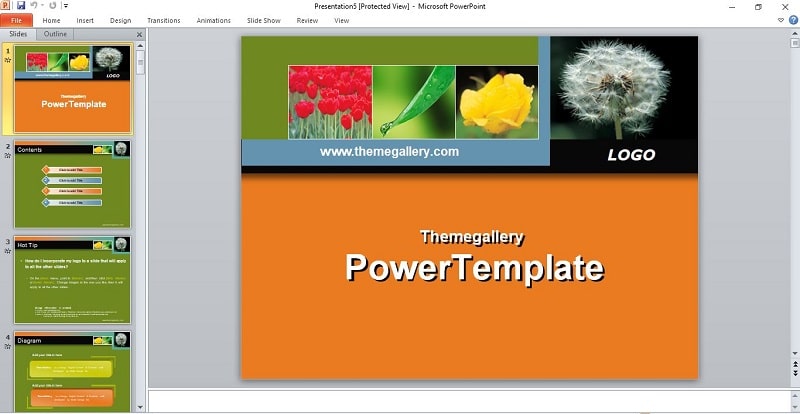Expand the ribbon with the chevron icon
This screenshot has width=800, height=414.
pos(781,20)
